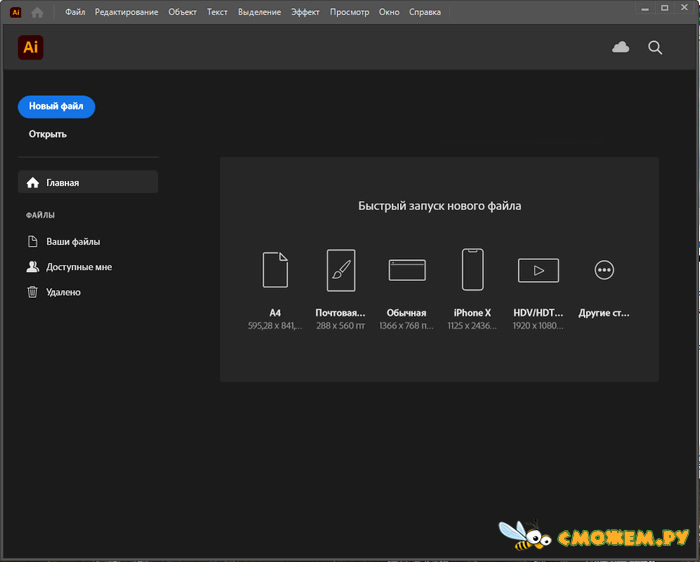Click the Новый файл button
This screenshot has width=700, height=562.
coord(56,106)
